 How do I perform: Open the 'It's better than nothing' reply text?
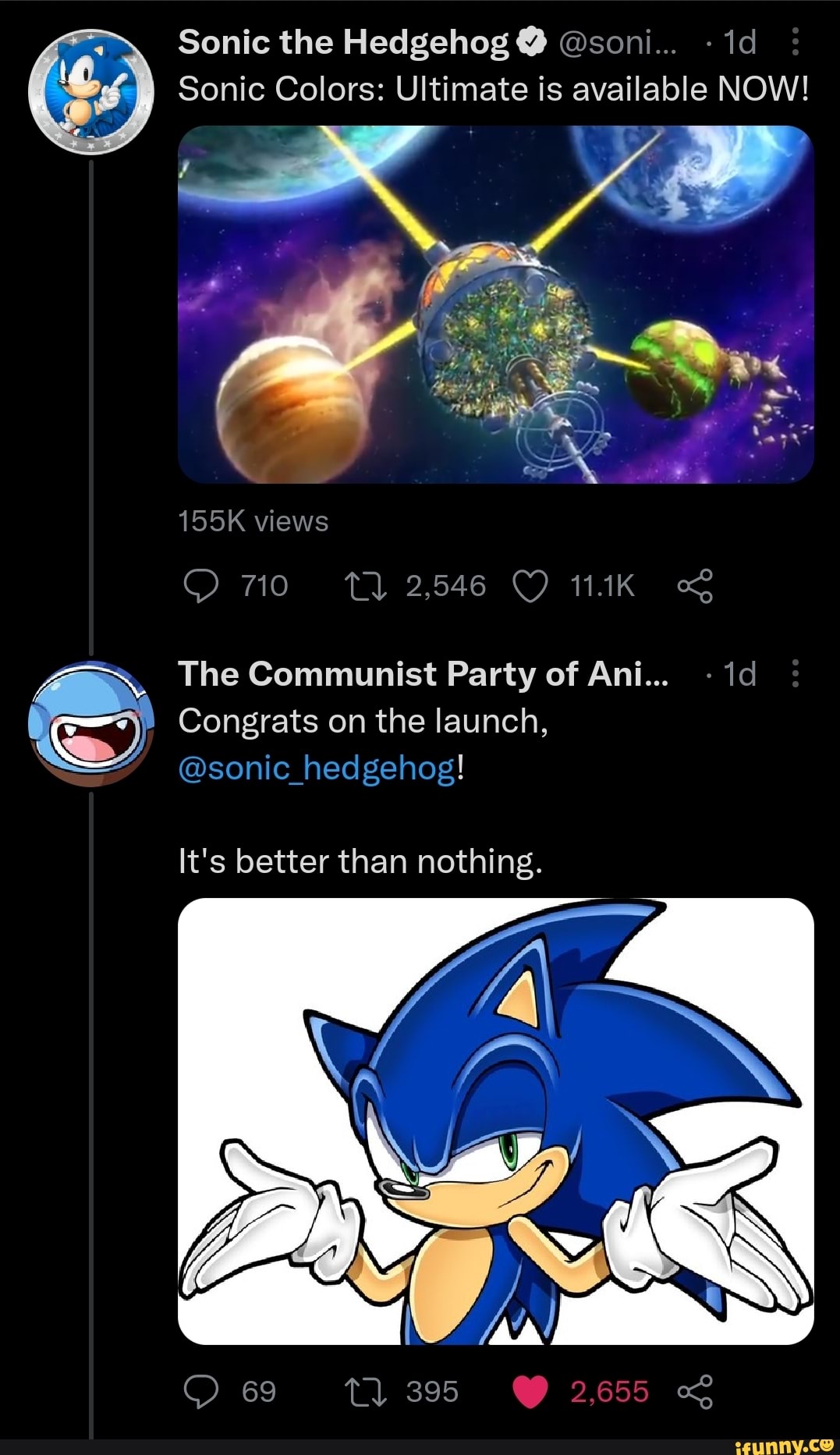click(360, 862)
